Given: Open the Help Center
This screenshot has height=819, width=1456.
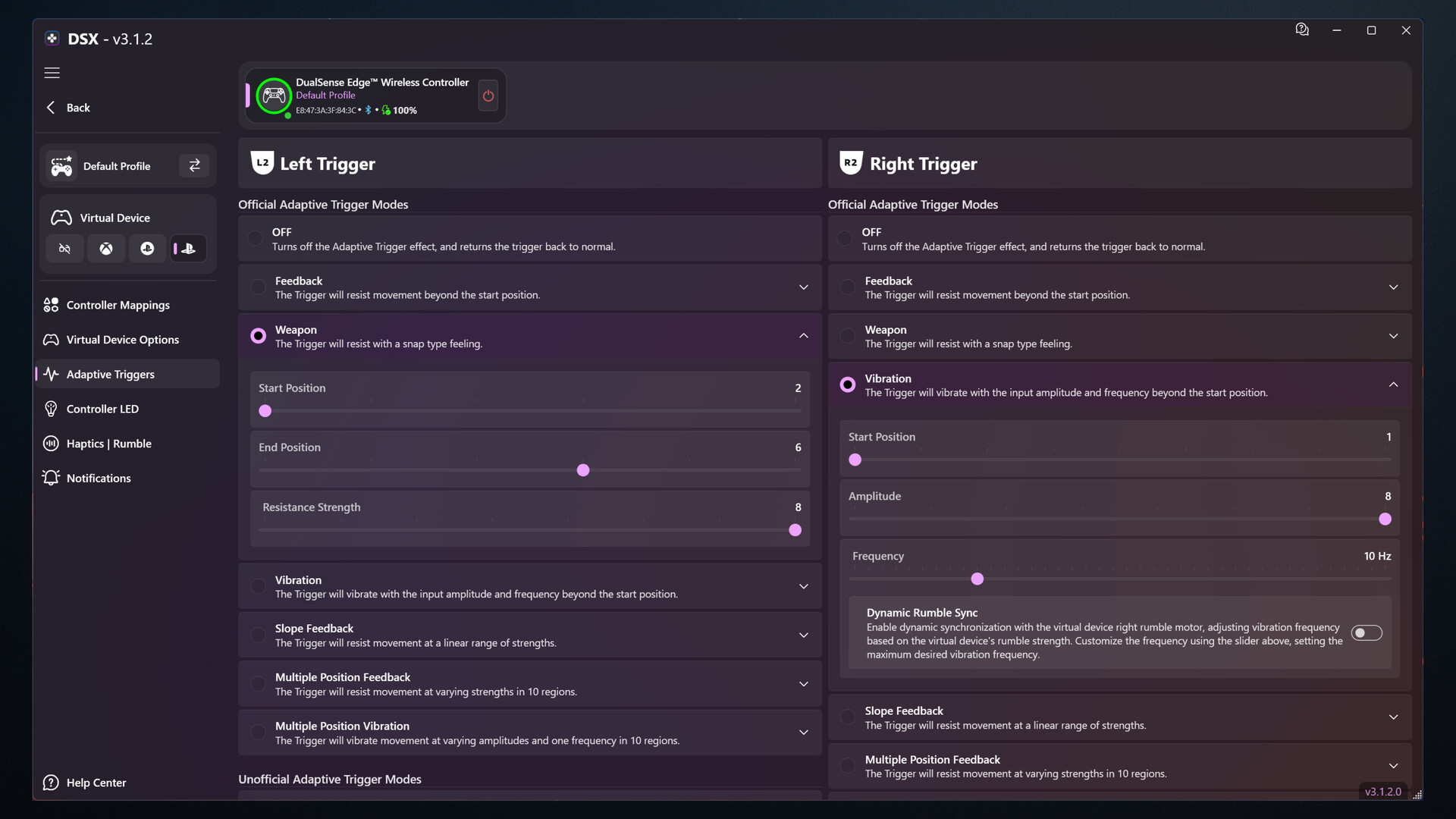Looking at the screenshot, I should [x=96, y=783].
